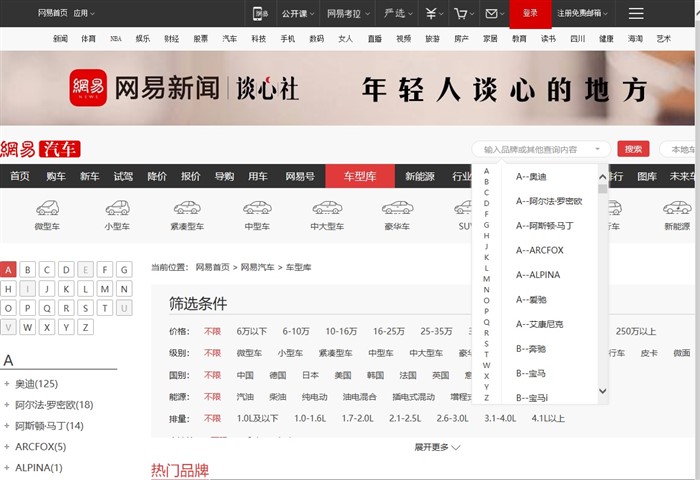The width and height of the screenshot is (700, 480).
Task: Open the mail envelope icon
Action: tap(491, 13)
